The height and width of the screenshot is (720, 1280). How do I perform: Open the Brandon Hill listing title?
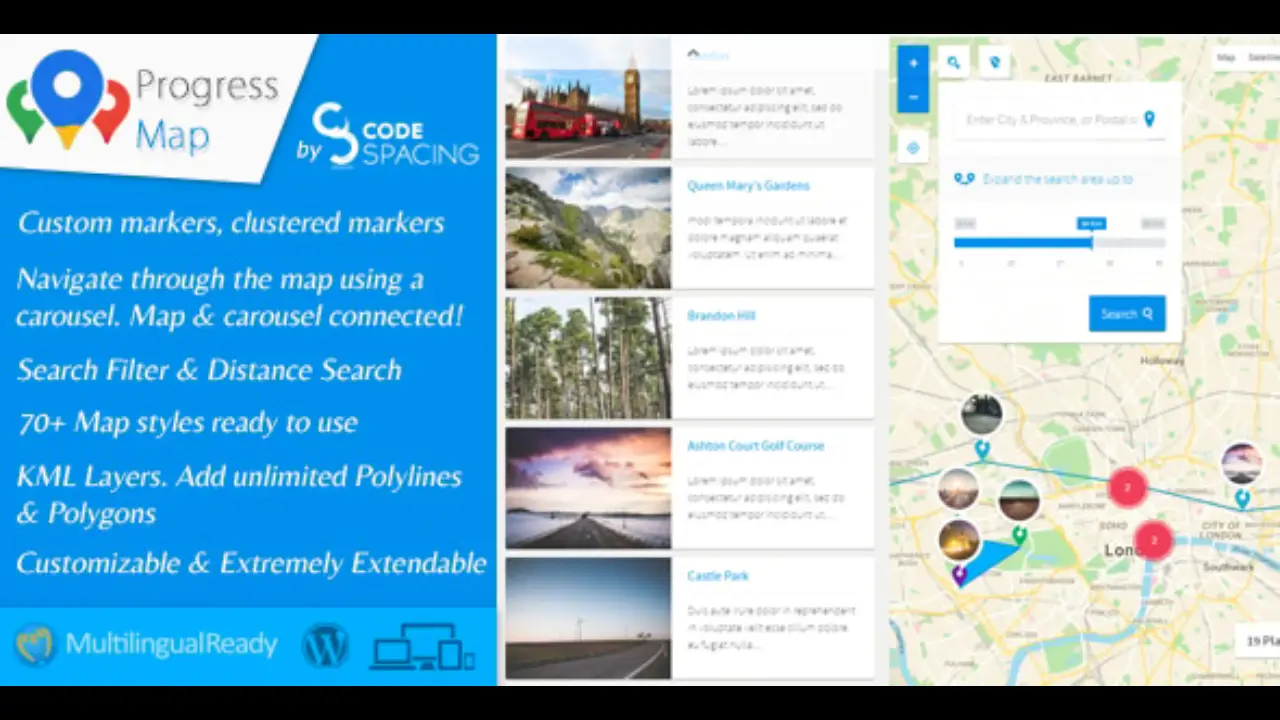(720, 316)
